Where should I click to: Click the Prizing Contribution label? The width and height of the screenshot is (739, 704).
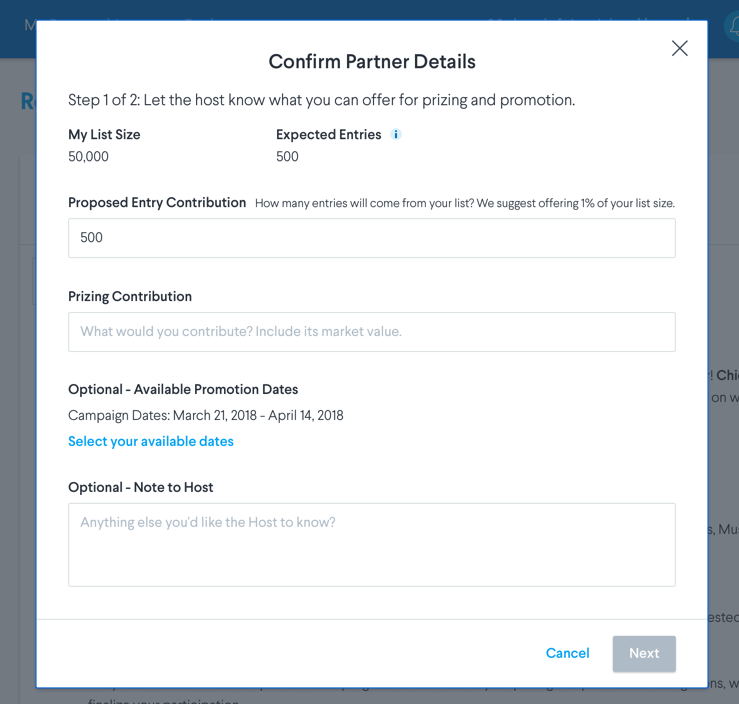(130, 296)
